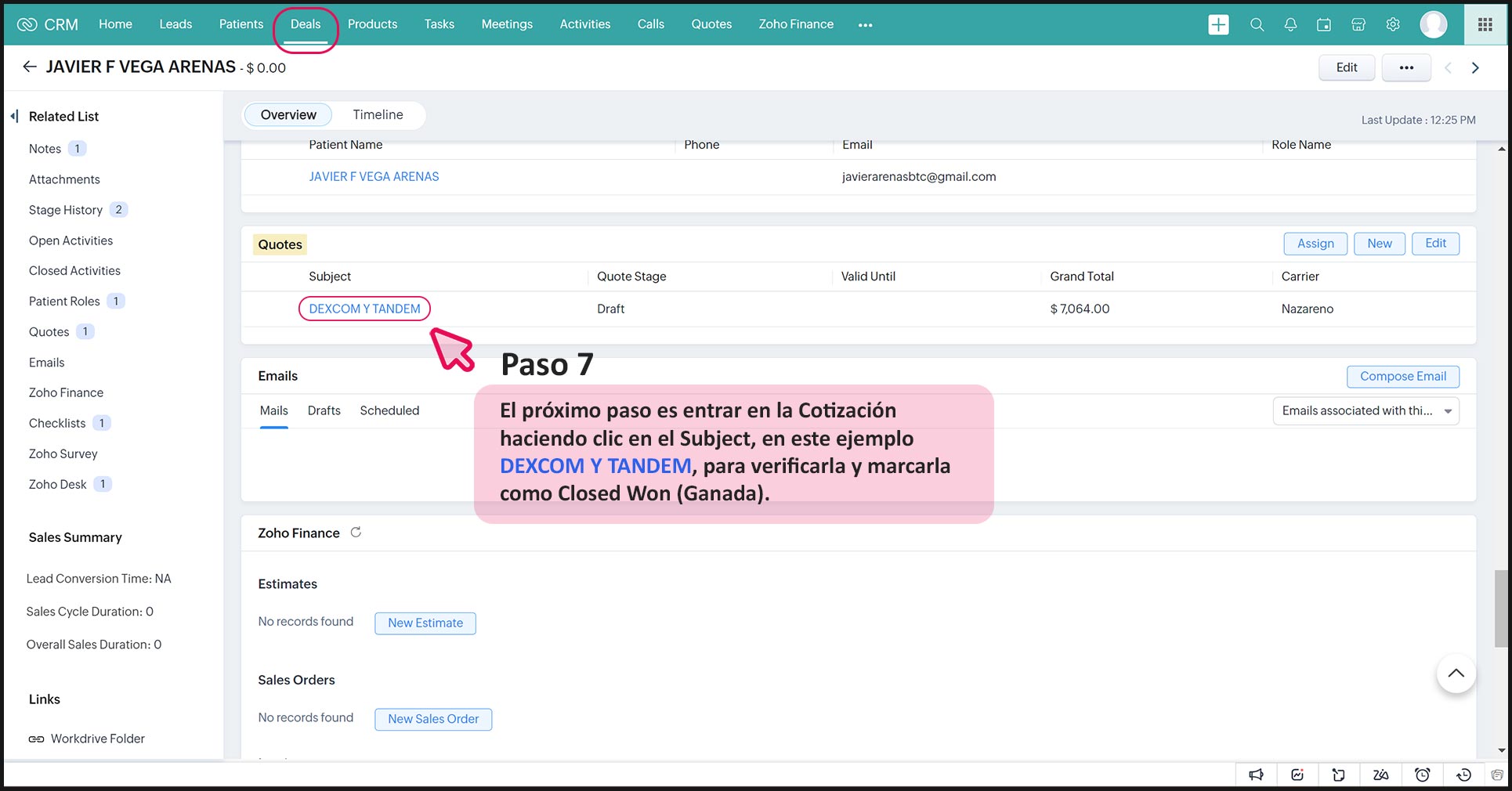The height and width of the screenshot is (791, 1512).
Task: Open the notifications bell icon
Action: [x=1290, y=25]
